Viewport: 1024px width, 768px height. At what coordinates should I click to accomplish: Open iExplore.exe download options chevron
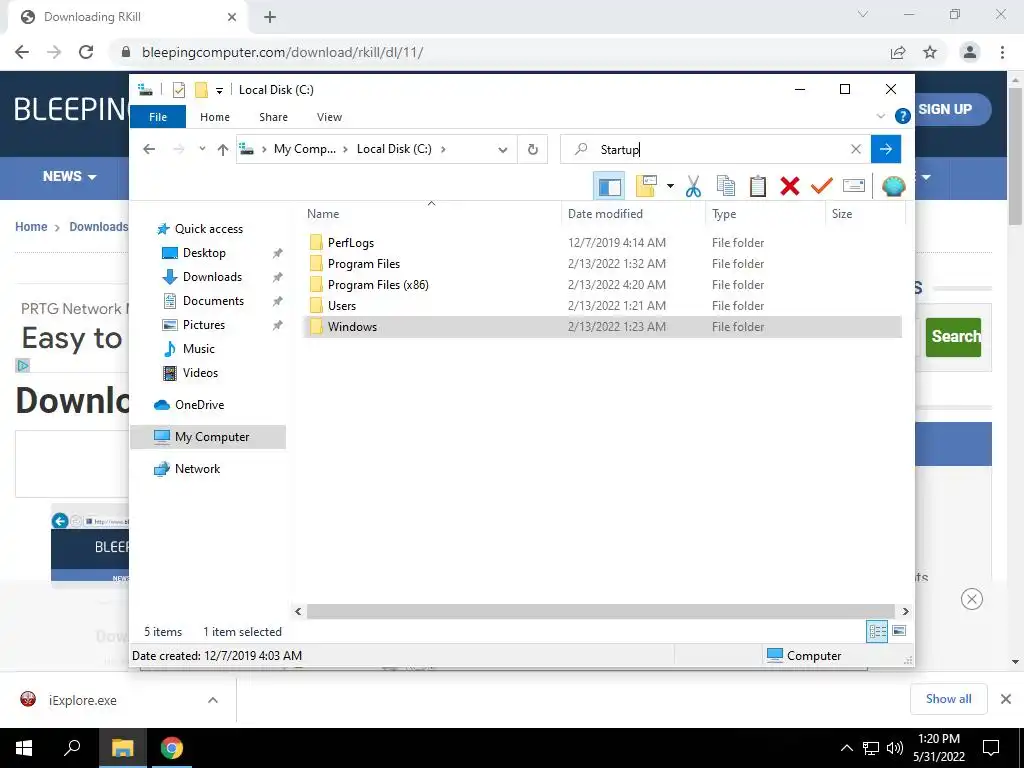[x=212, y=700]
